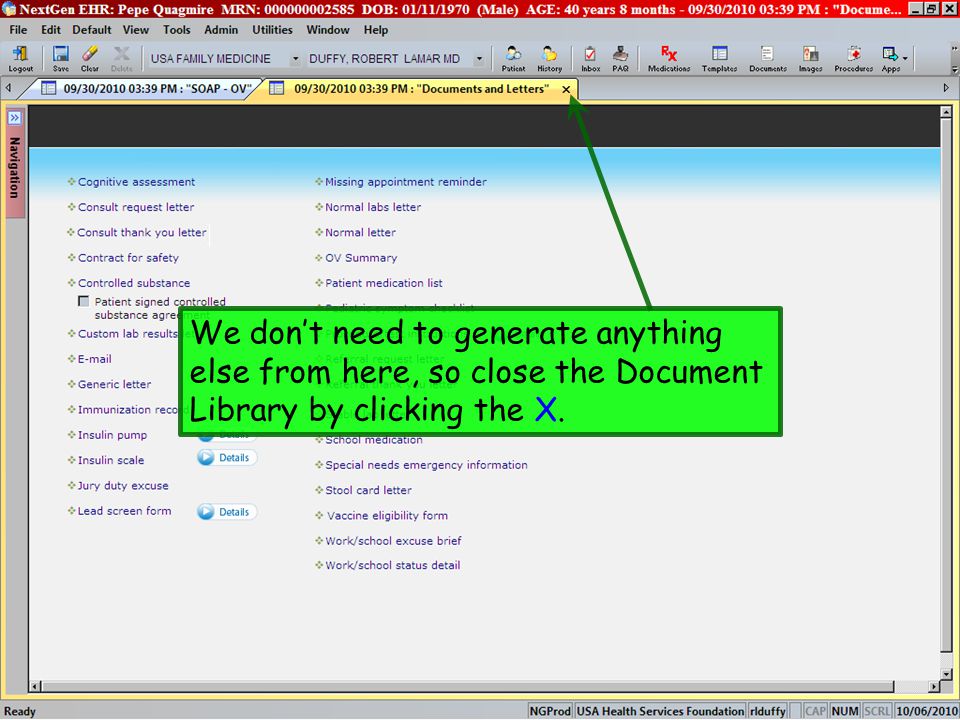960x720 pixels.
Task: Open the Images toolbar icon
Action: tap(810, 59)
